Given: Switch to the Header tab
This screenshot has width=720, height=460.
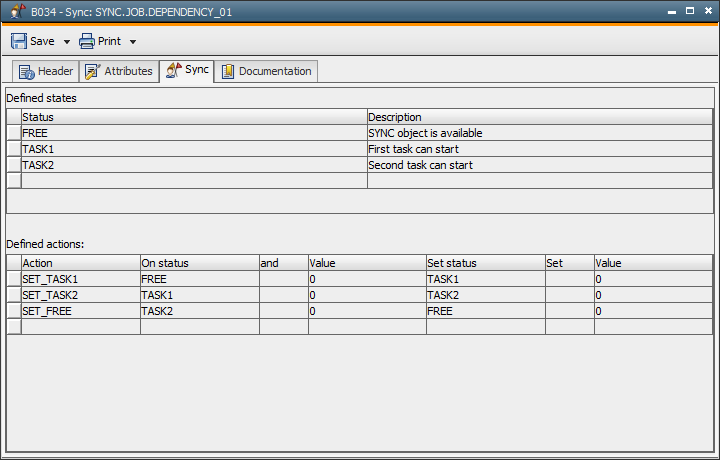Looking at the screenshot, I should (x=45, y=71).
